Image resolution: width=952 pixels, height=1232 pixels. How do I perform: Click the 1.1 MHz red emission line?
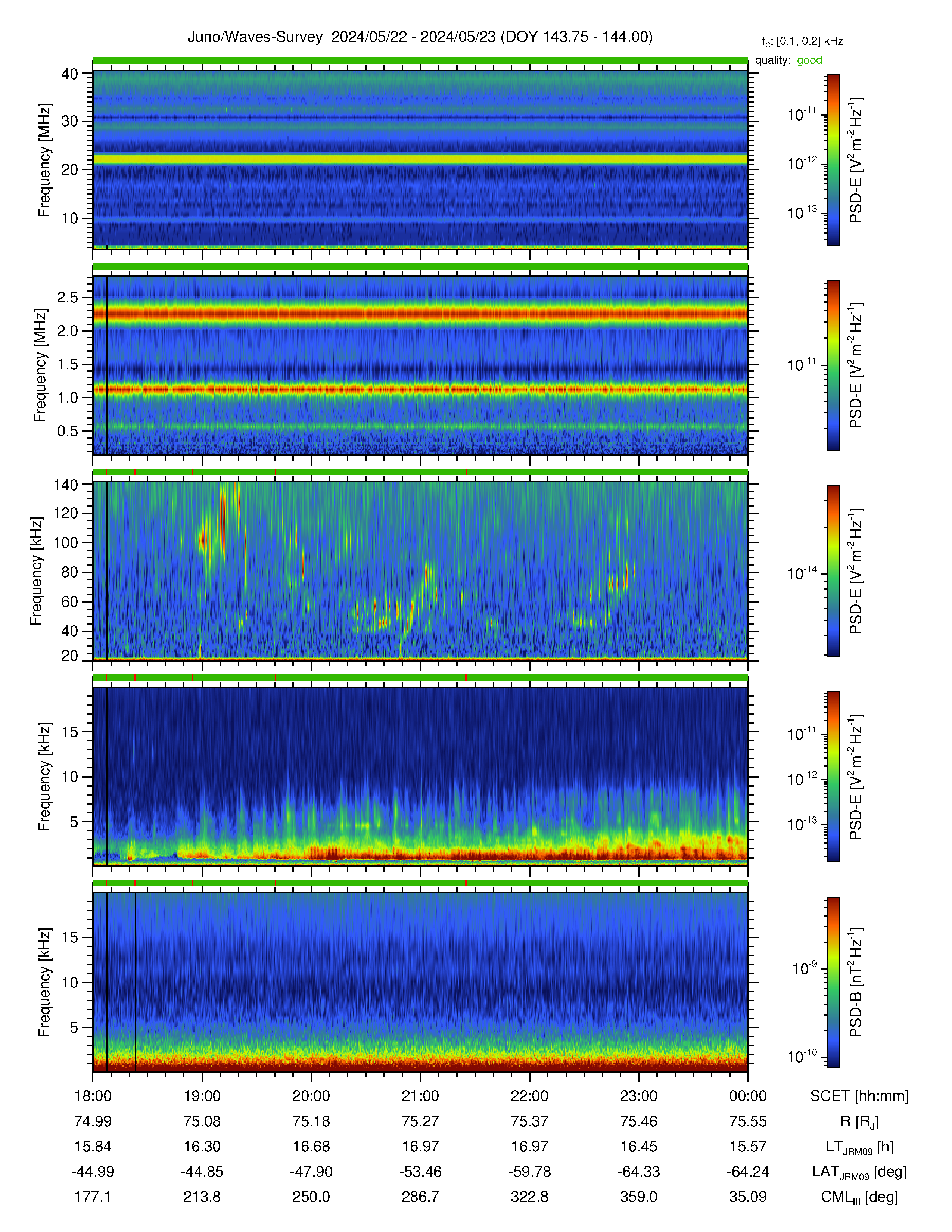[x=420, y=389]
